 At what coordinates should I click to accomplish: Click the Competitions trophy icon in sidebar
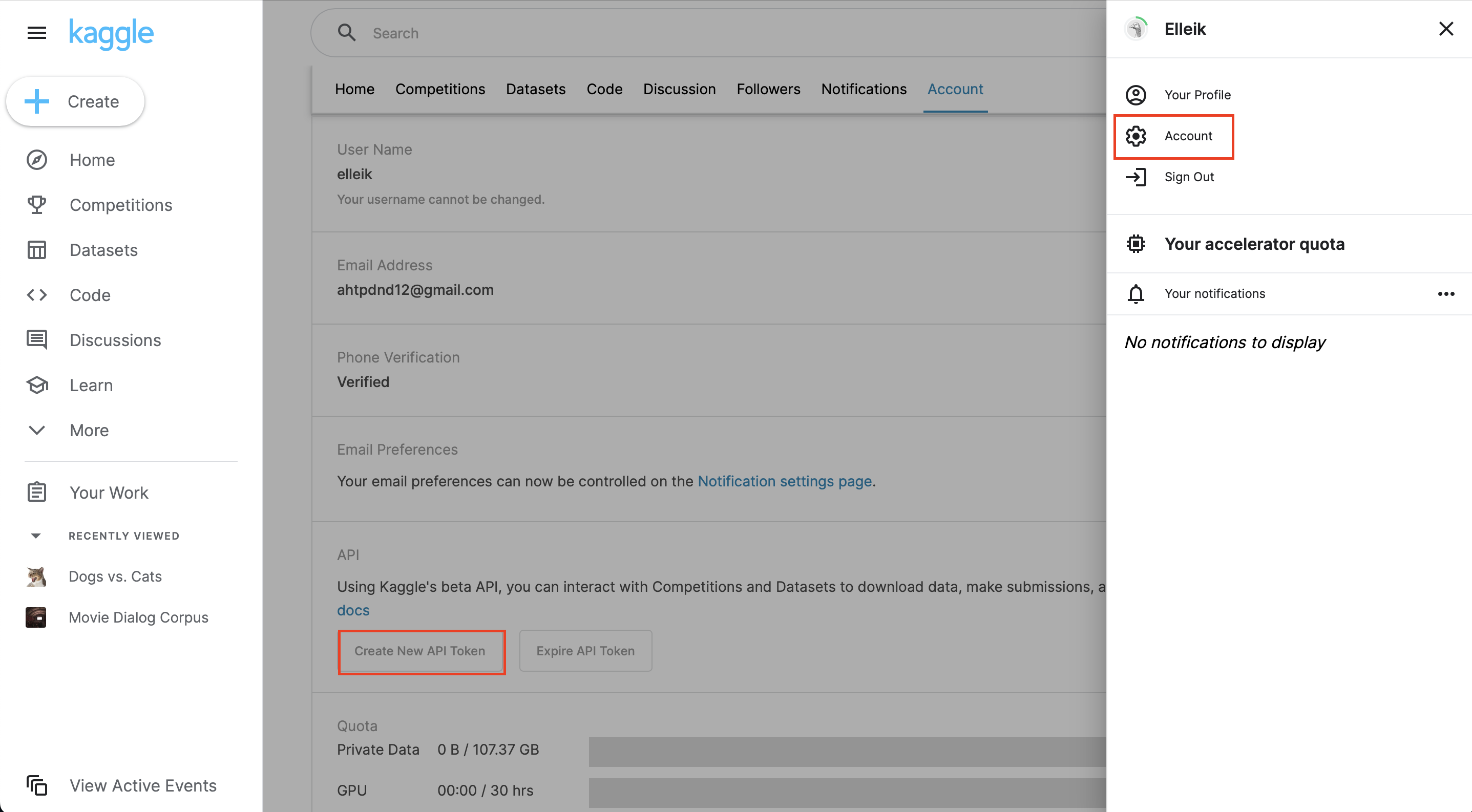[36, 205]
